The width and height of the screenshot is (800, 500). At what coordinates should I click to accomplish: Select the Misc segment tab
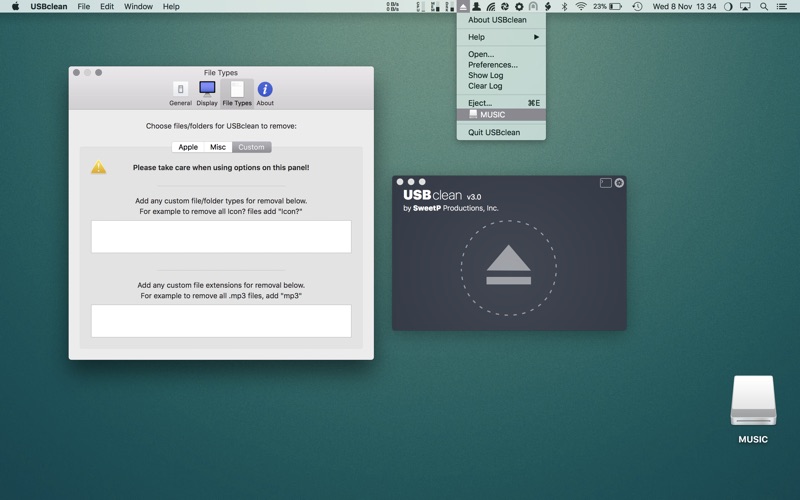(x=218, y=147)
